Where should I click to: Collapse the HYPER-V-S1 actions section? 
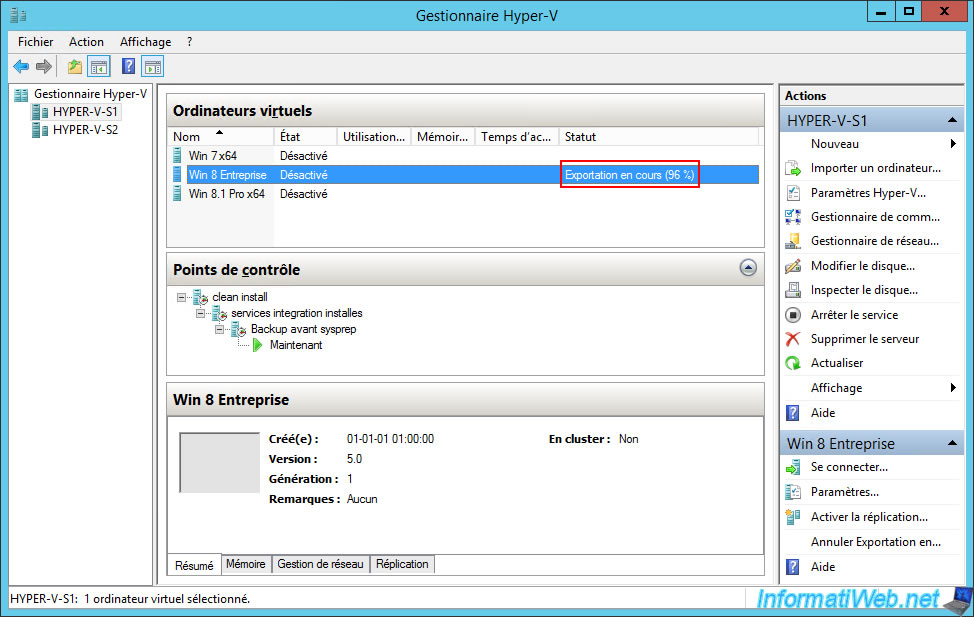click(952, 120)
